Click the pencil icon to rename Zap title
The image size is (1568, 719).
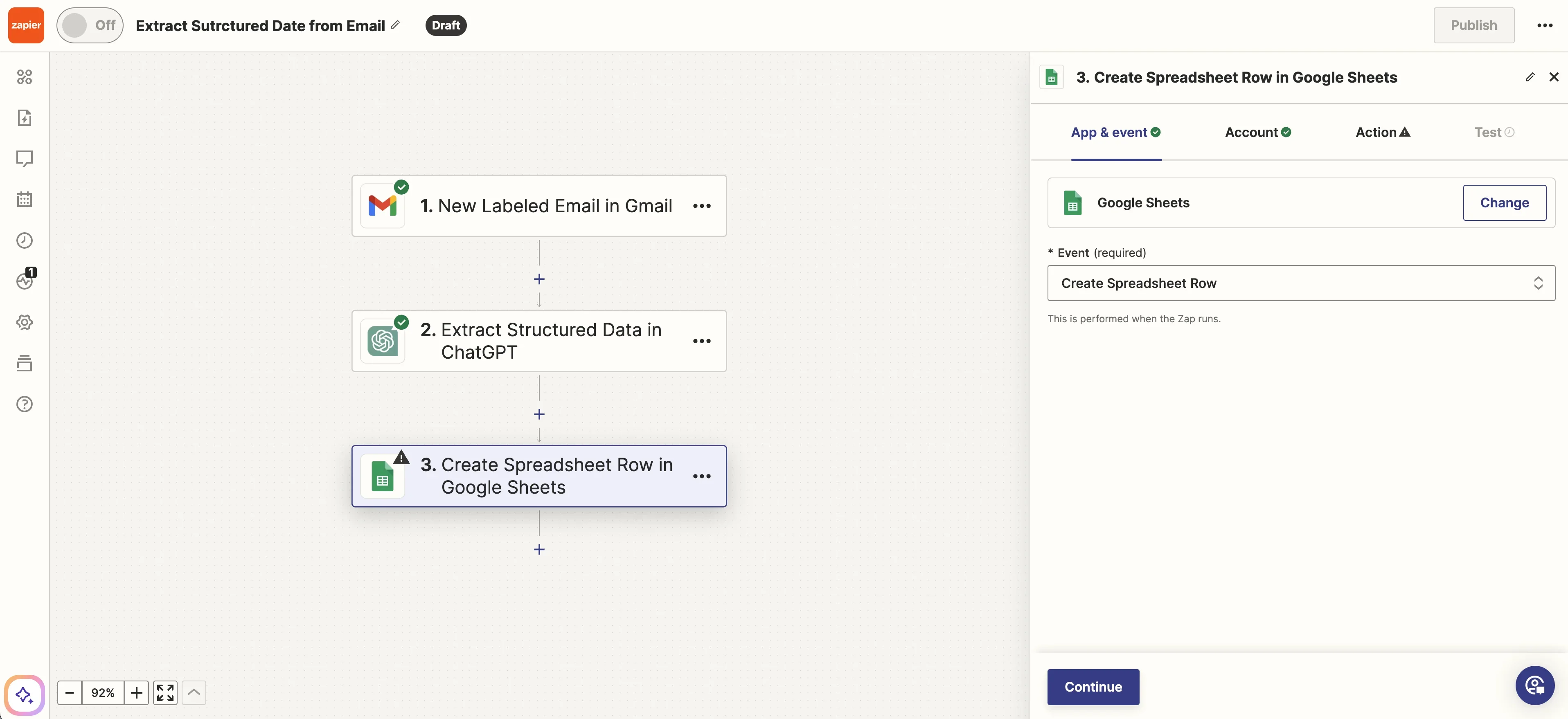point(395,25)
